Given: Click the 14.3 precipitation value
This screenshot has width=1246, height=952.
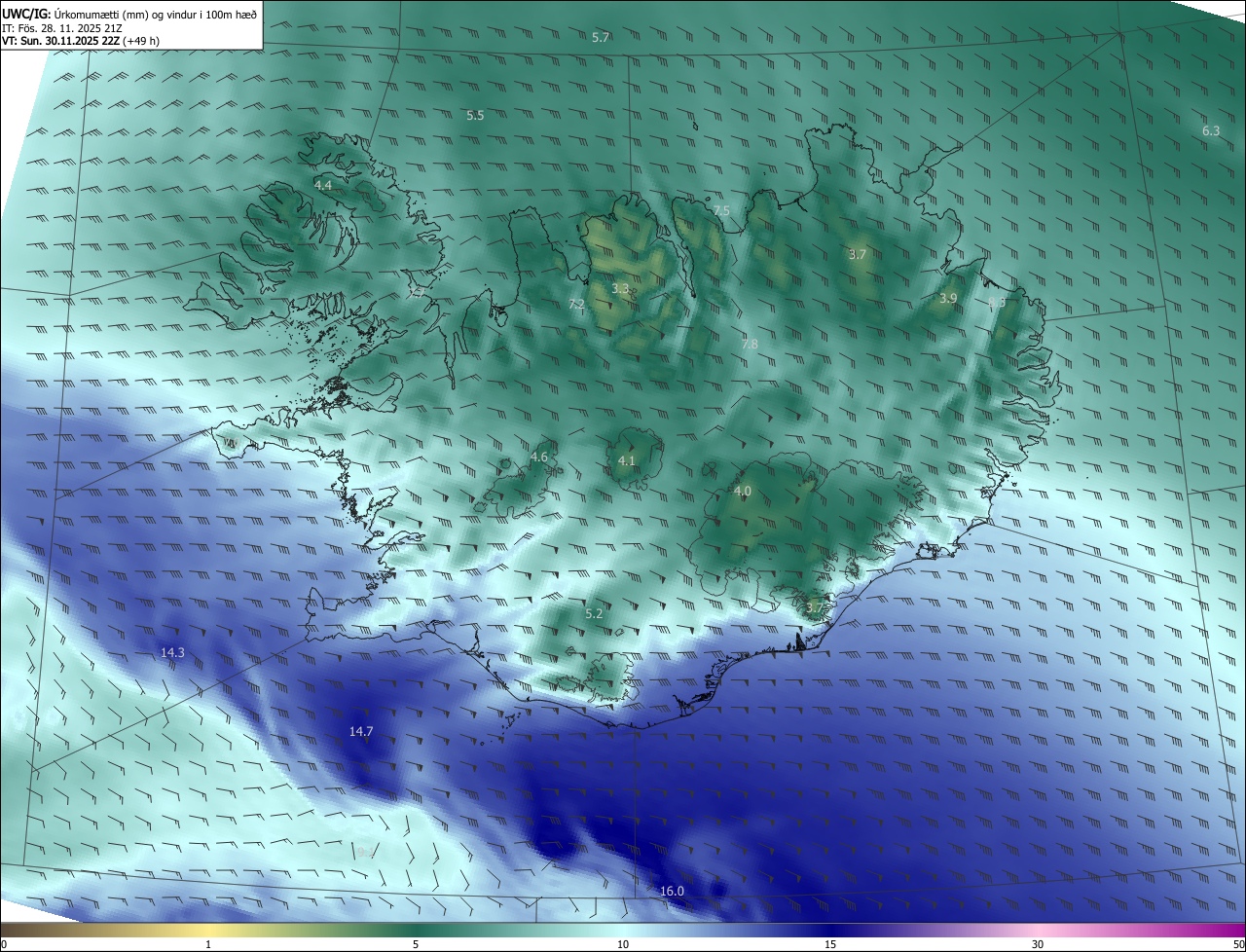Looking at the screenshot, I should tap(172, 652).
